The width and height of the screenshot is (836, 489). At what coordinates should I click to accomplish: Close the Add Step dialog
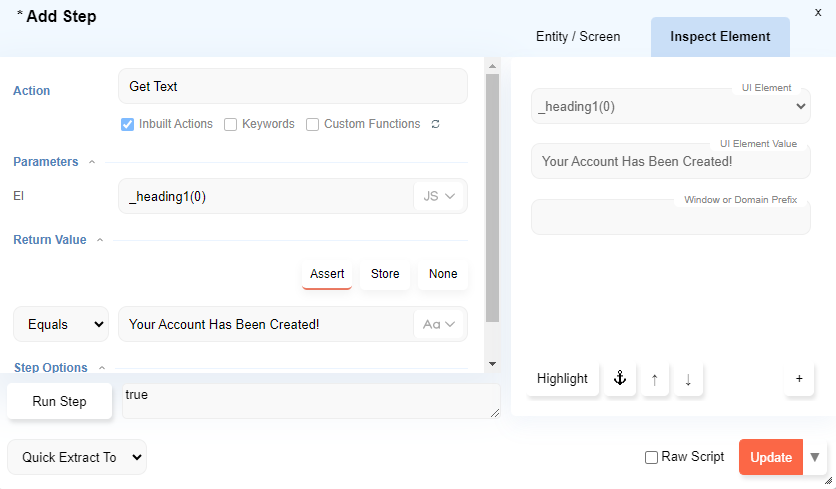(x=818, y=12)
